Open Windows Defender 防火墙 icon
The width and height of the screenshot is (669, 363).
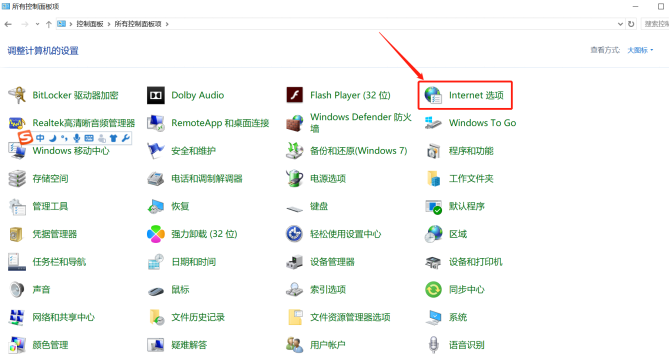[x=294, y=123]
